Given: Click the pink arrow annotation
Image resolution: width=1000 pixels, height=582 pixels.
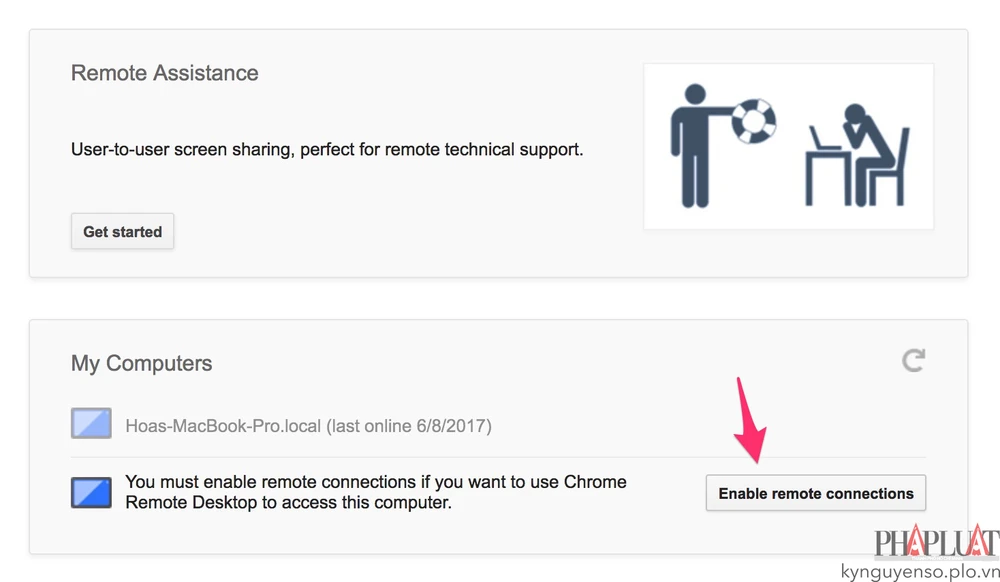Looking at the screenshot, I should (751, 420).
